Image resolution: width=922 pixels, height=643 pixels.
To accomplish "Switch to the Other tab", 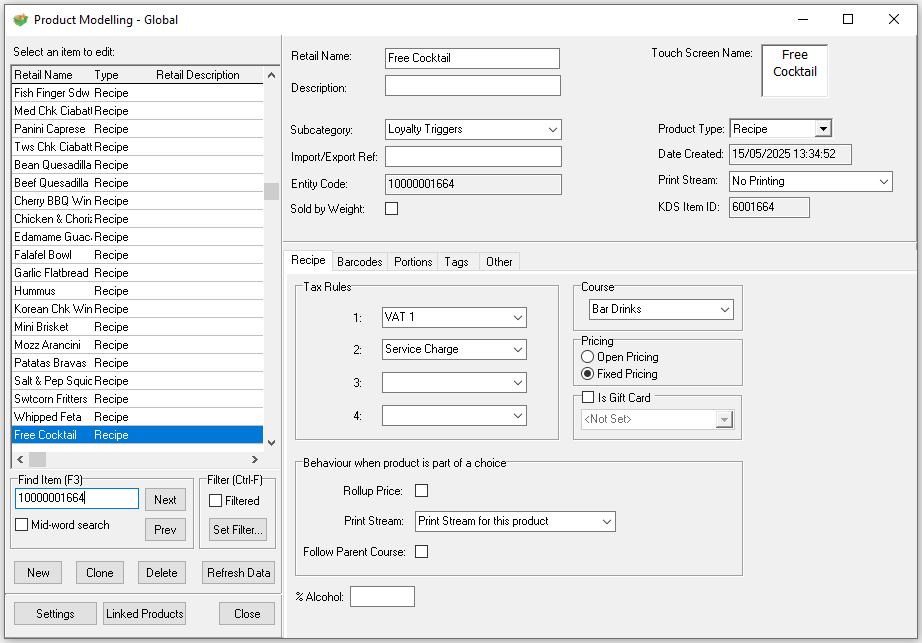I will pyautogui.click(x=499, y=262).
